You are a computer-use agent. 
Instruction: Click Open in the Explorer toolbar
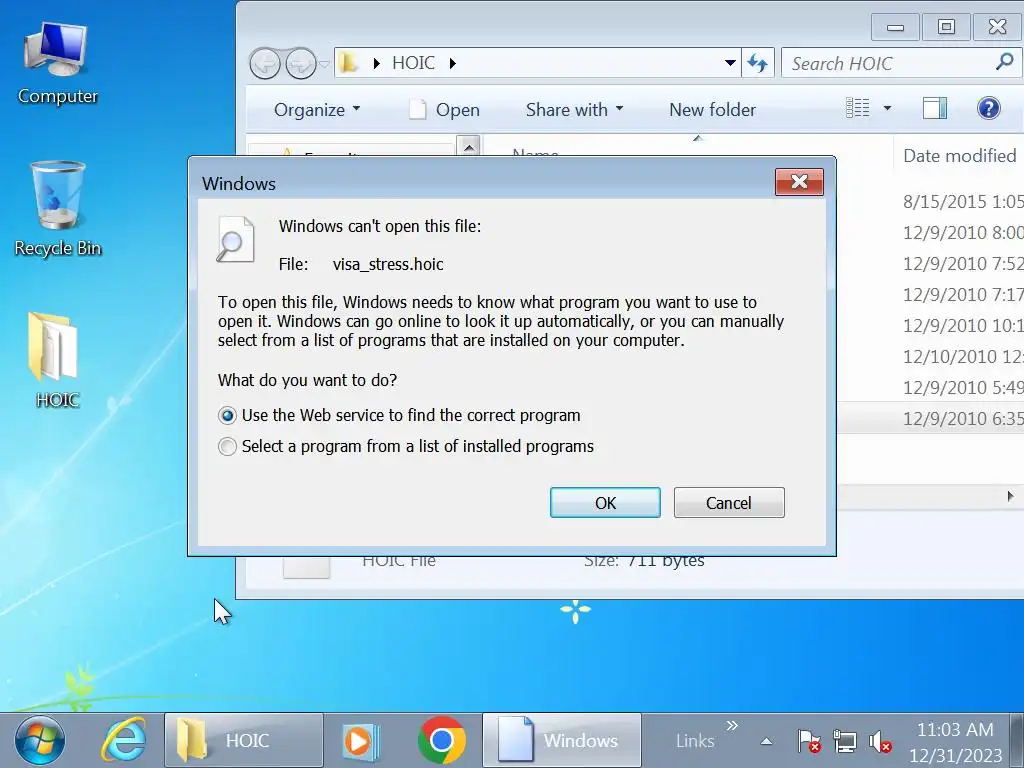pyautogui.click(x=445, y=109)
